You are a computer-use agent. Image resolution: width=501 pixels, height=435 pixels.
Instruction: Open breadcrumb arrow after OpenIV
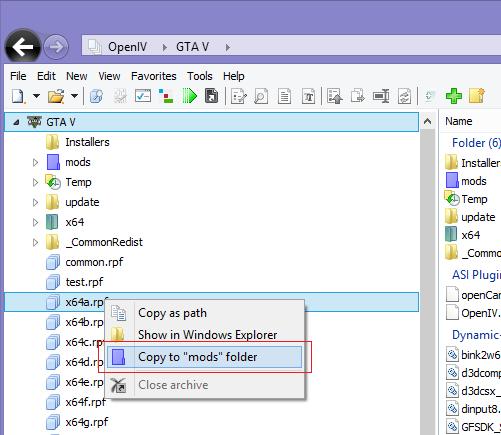164,47
